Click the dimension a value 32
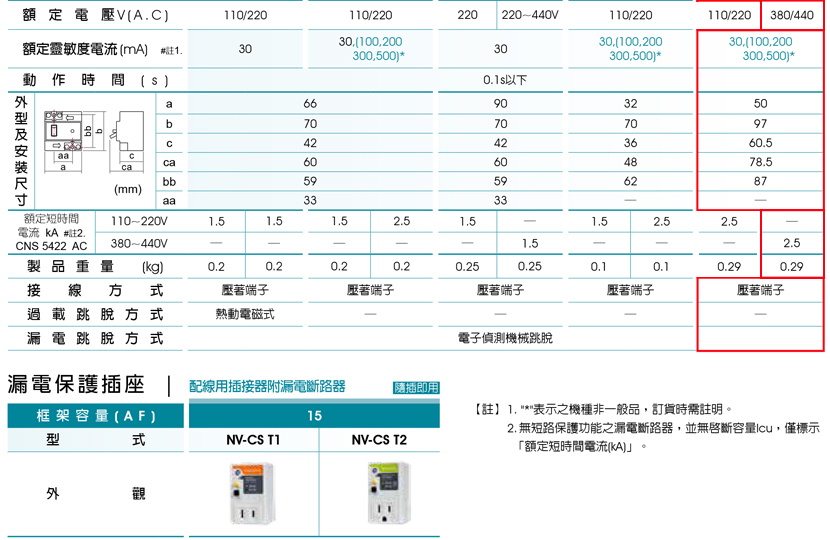 pyautogui.click(x=630, y=103)
